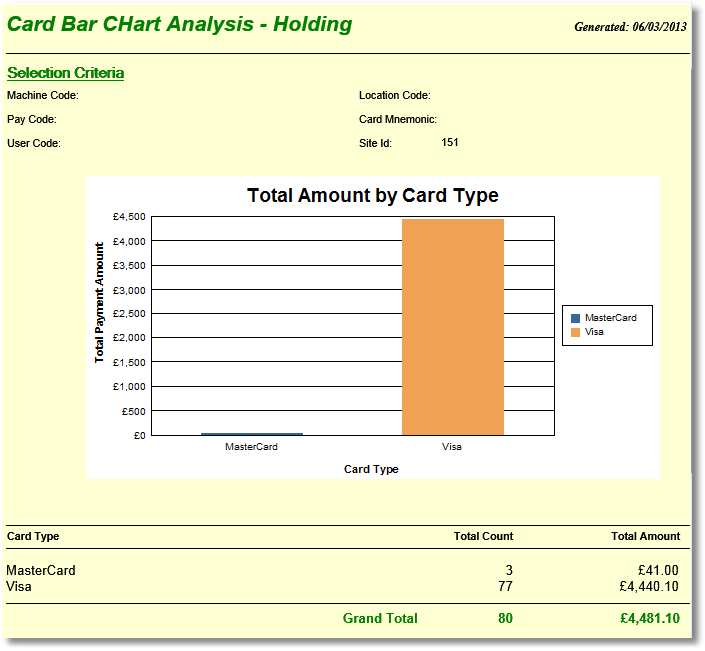Click the 'Total Amount' column header
Viewport: 705px width, 651px height.
pos(645,537)
